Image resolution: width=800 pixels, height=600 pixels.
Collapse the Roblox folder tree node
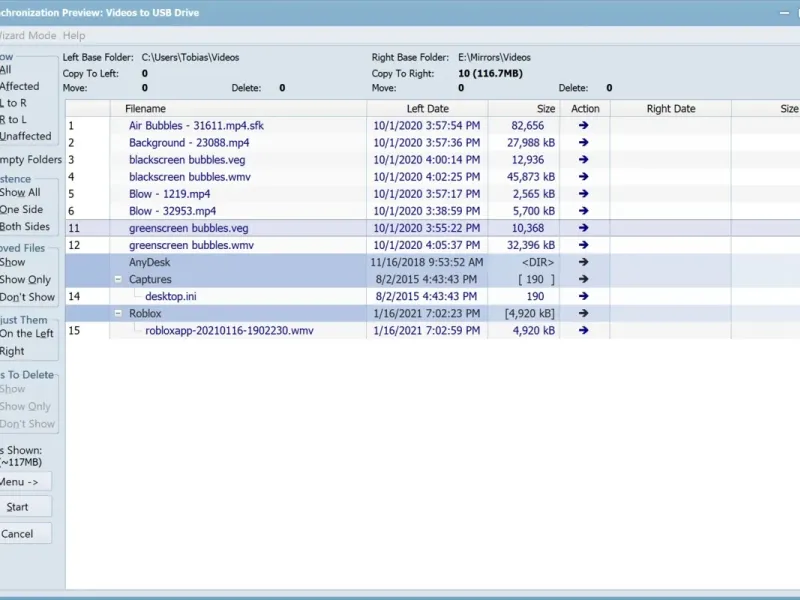(118, 313)
